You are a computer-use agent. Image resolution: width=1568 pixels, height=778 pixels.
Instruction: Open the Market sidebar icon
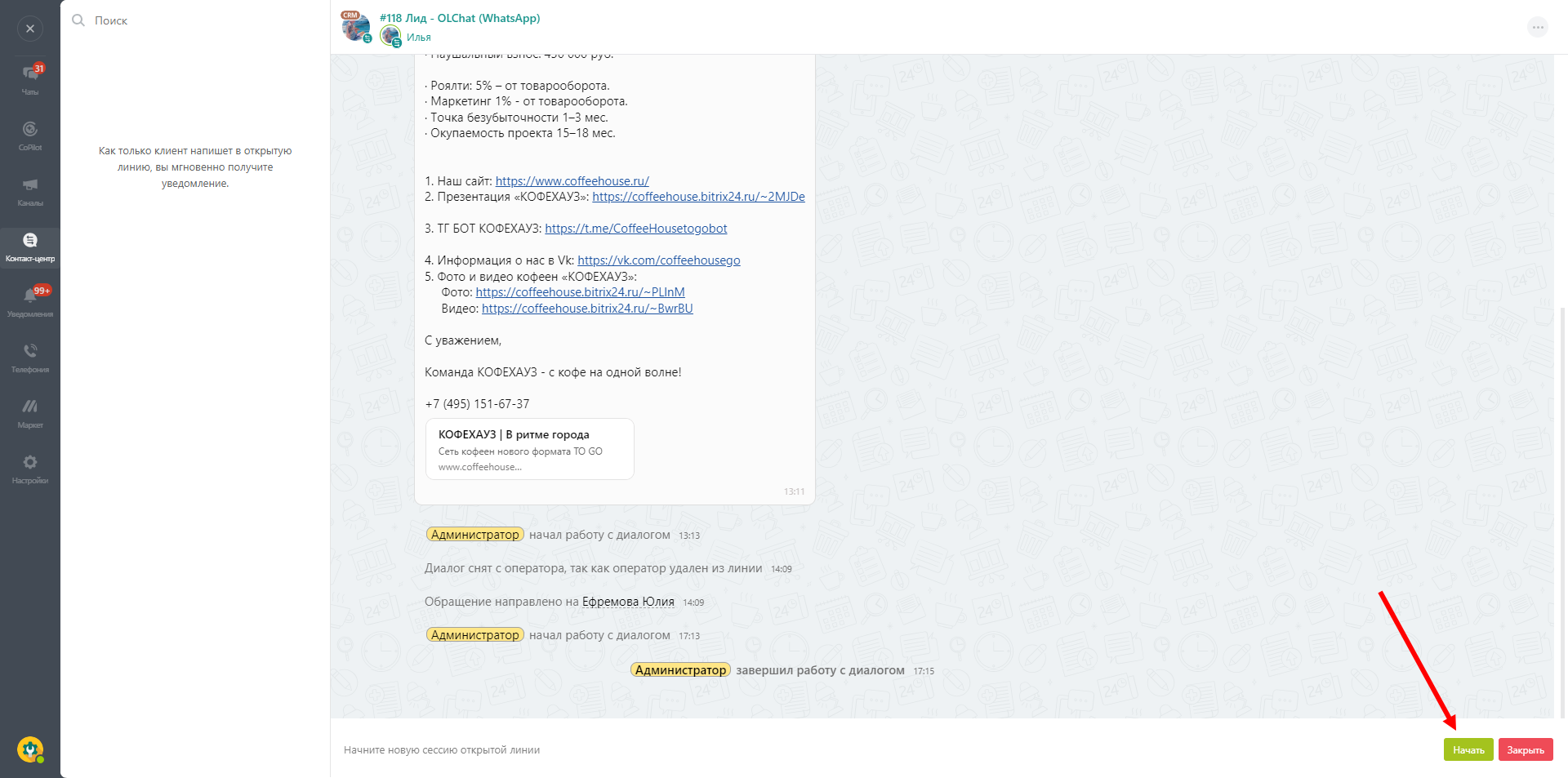coord(30,411)
